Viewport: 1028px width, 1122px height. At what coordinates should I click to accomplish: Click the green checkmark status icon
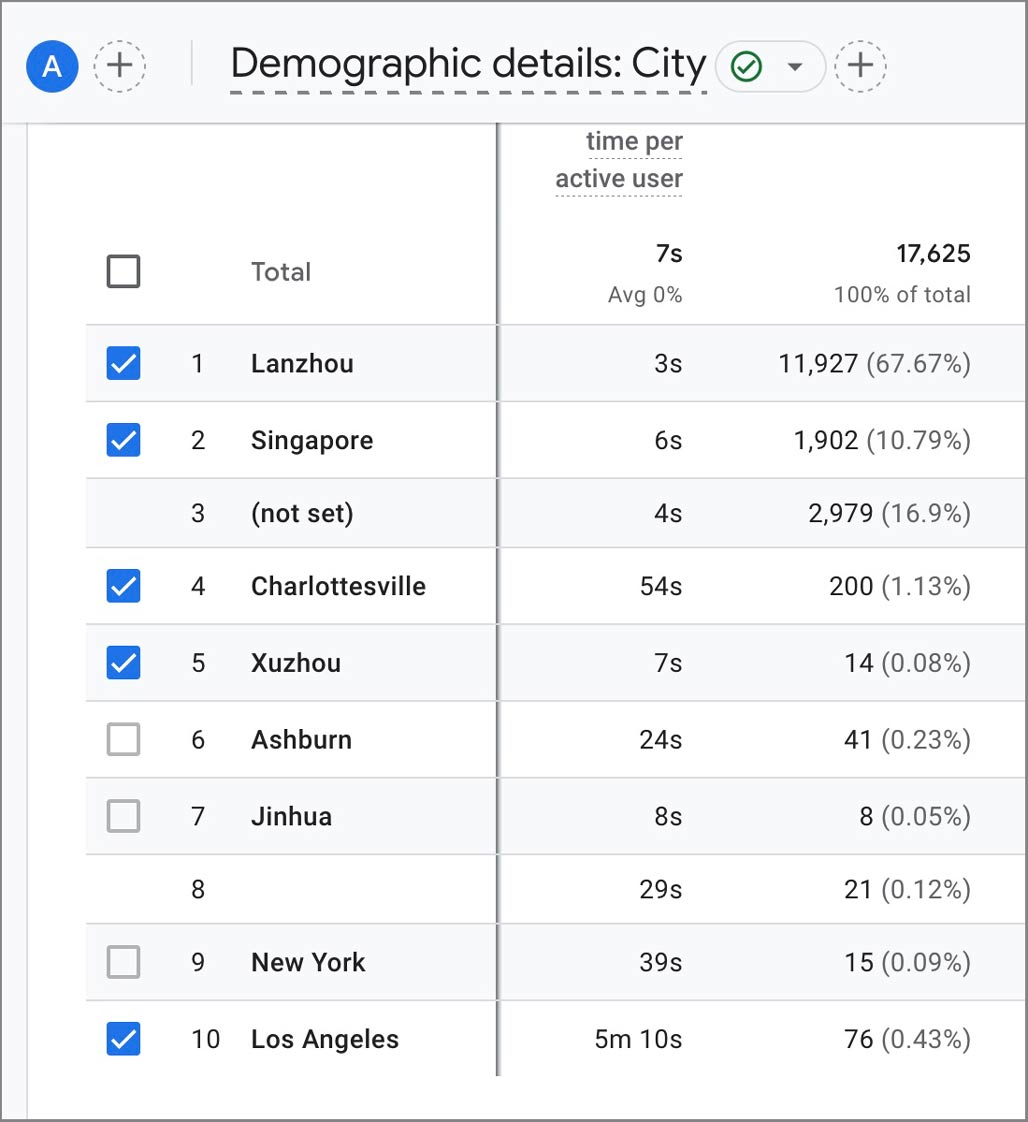(x=746, y=67)
